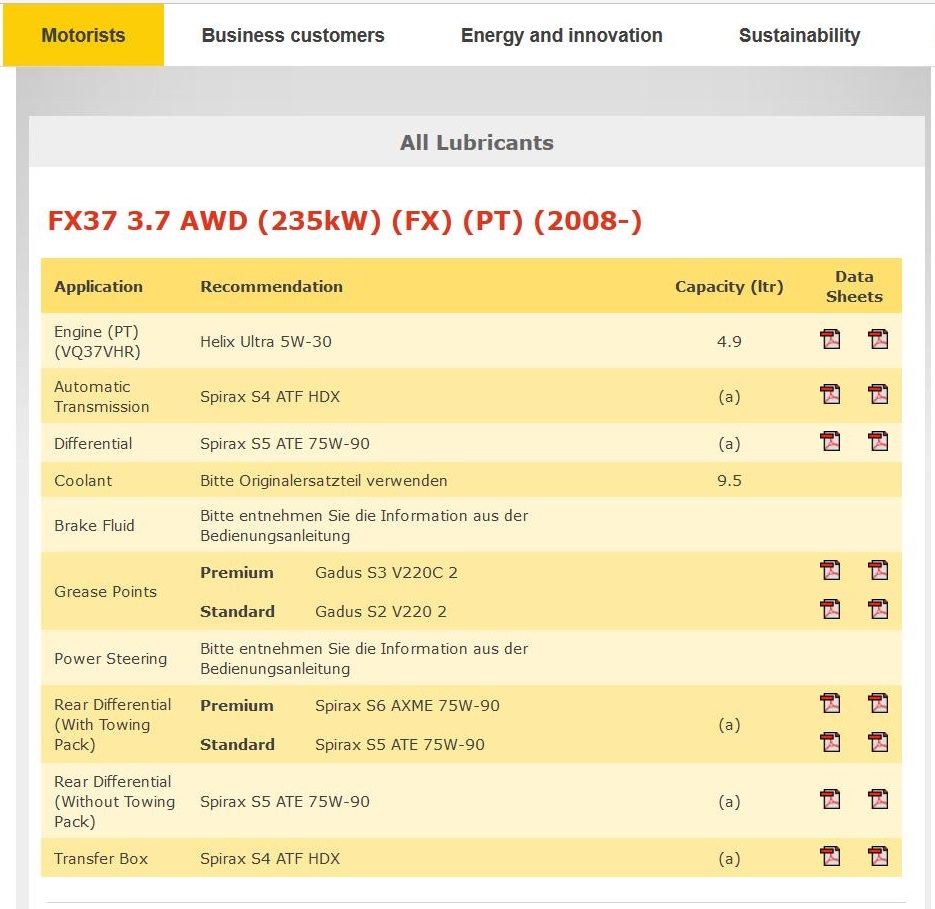Image resolution: width=935 pixels, height=909 pixels.
Task: Open first PDF icon for towing pack Standard Spirax S5
Action: [830, 743]
